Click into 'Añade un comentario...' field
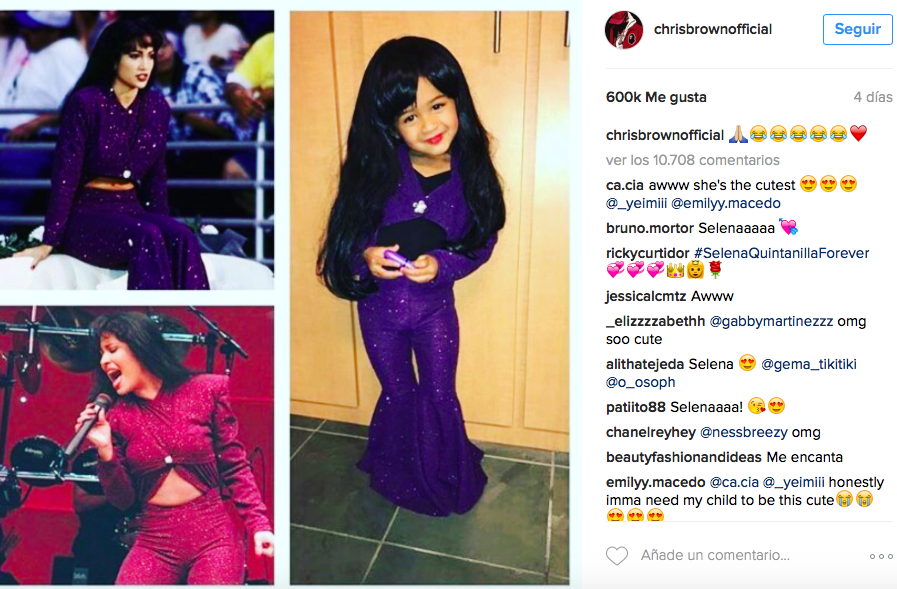This screenshot has height=589, width=897. tap(715, 555)
